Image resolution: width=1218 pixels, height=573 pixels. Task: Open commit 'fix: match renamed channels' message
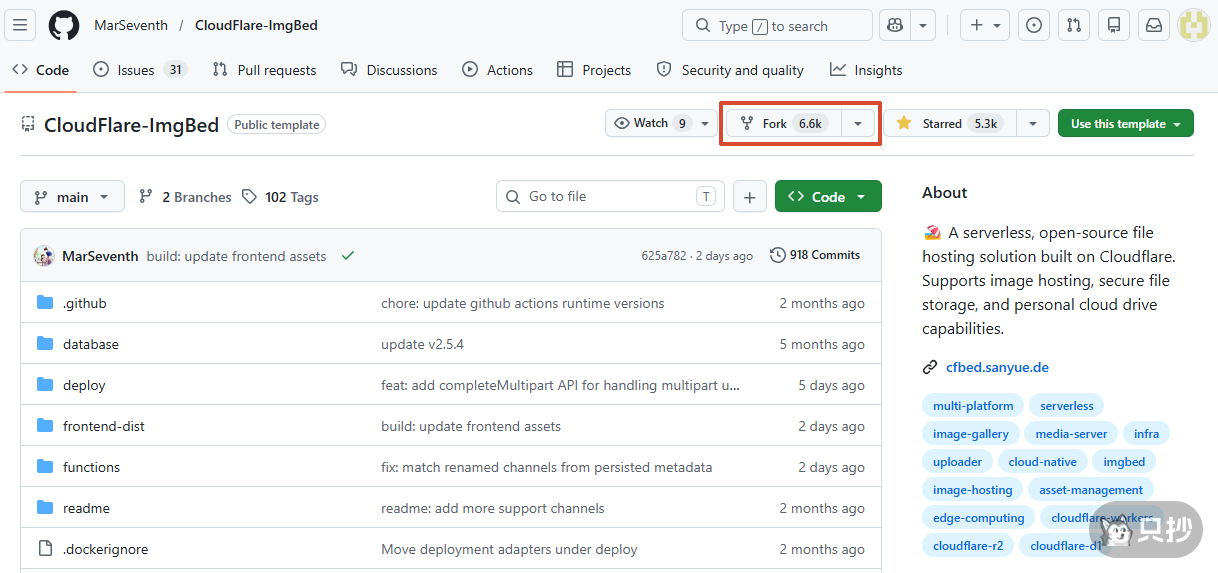(547, 467)
